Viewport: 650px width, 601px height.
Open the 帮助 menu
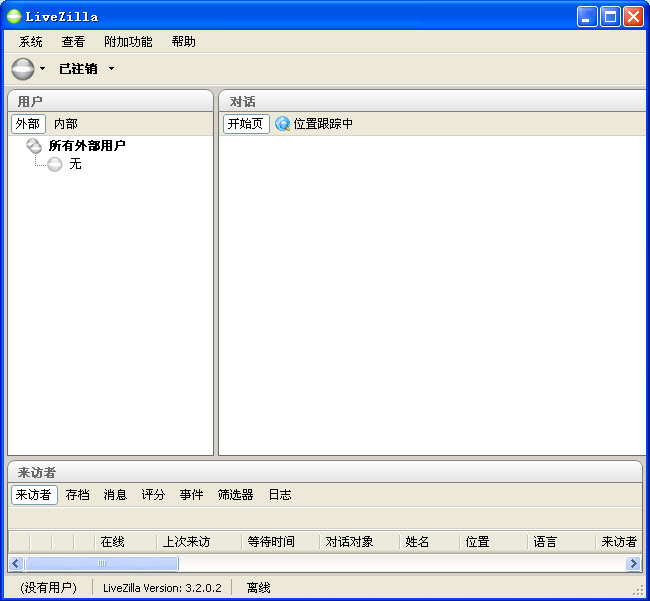184,41
